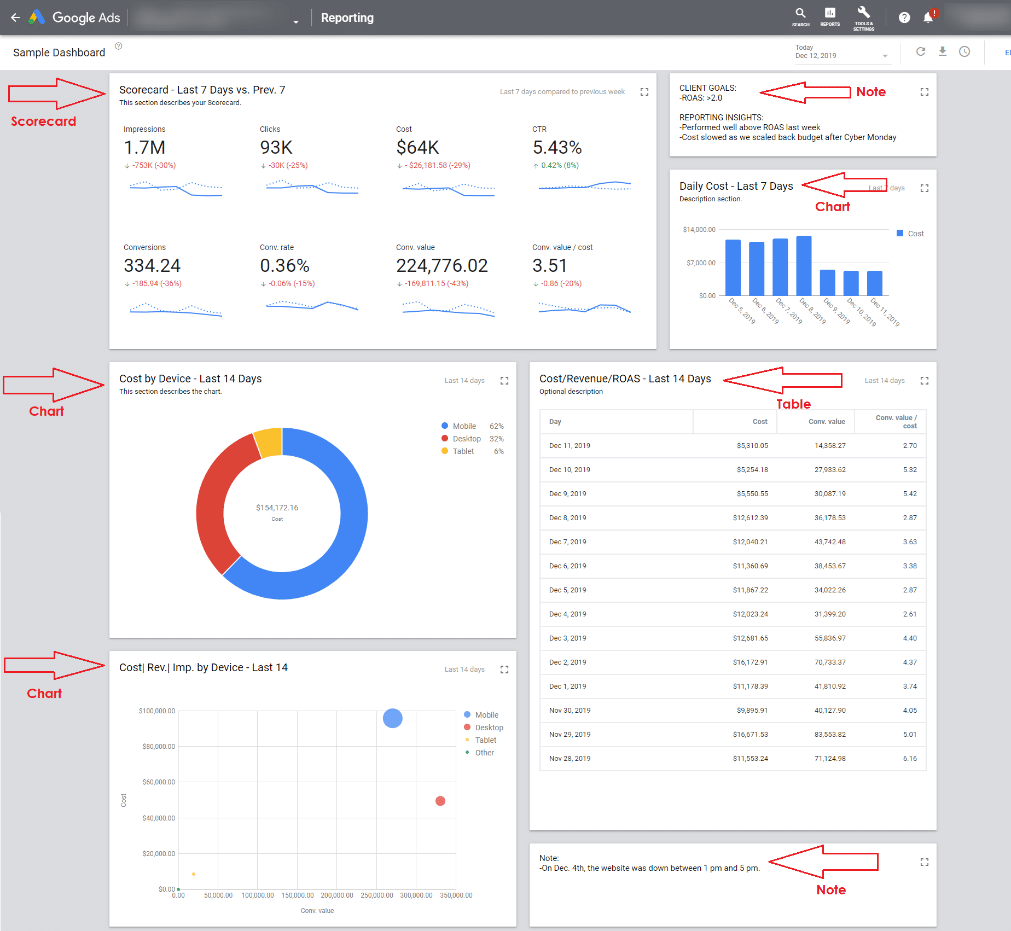
Task: Click the Help question mark icon
Action: 904,18
